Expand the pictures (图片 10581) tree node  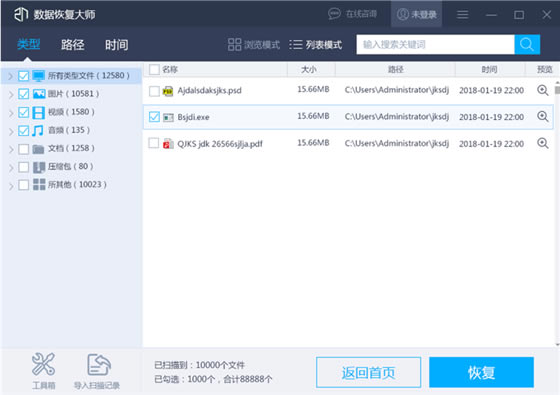[11, 94]
